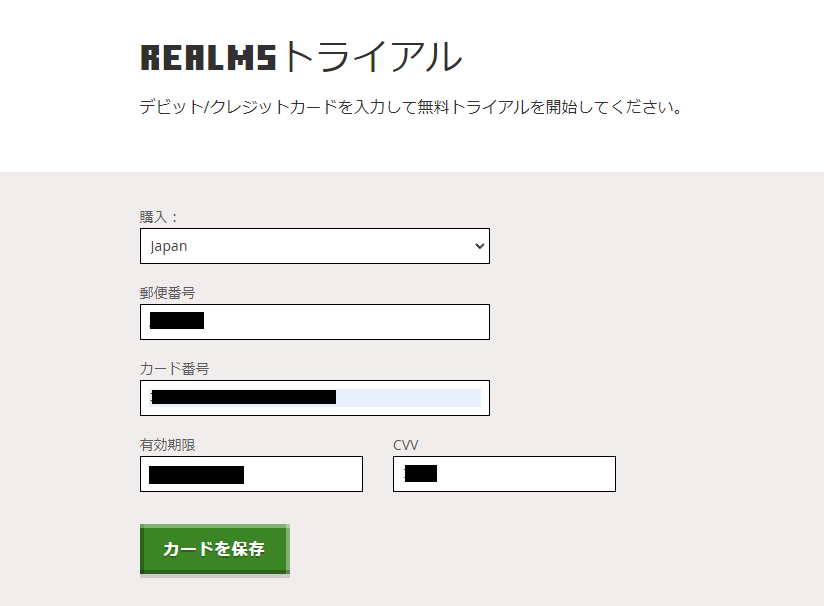Open the Japan country dropdown
Viewport: 824px width, 606px height.
315,246
